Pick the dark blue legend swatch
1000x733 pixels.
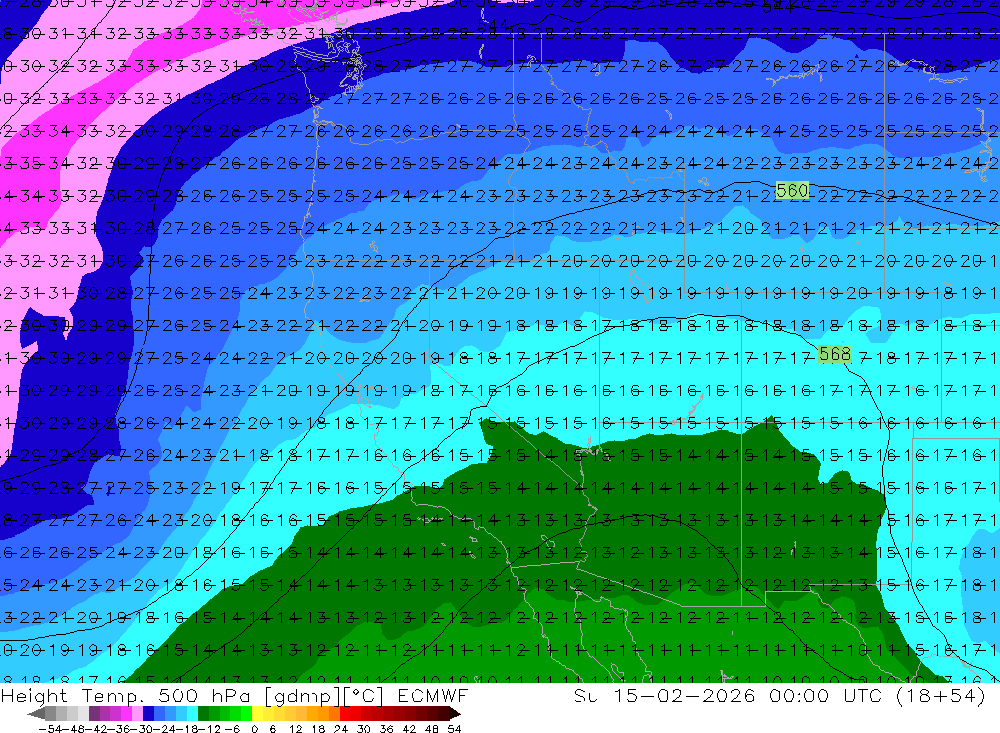point(148,713)
